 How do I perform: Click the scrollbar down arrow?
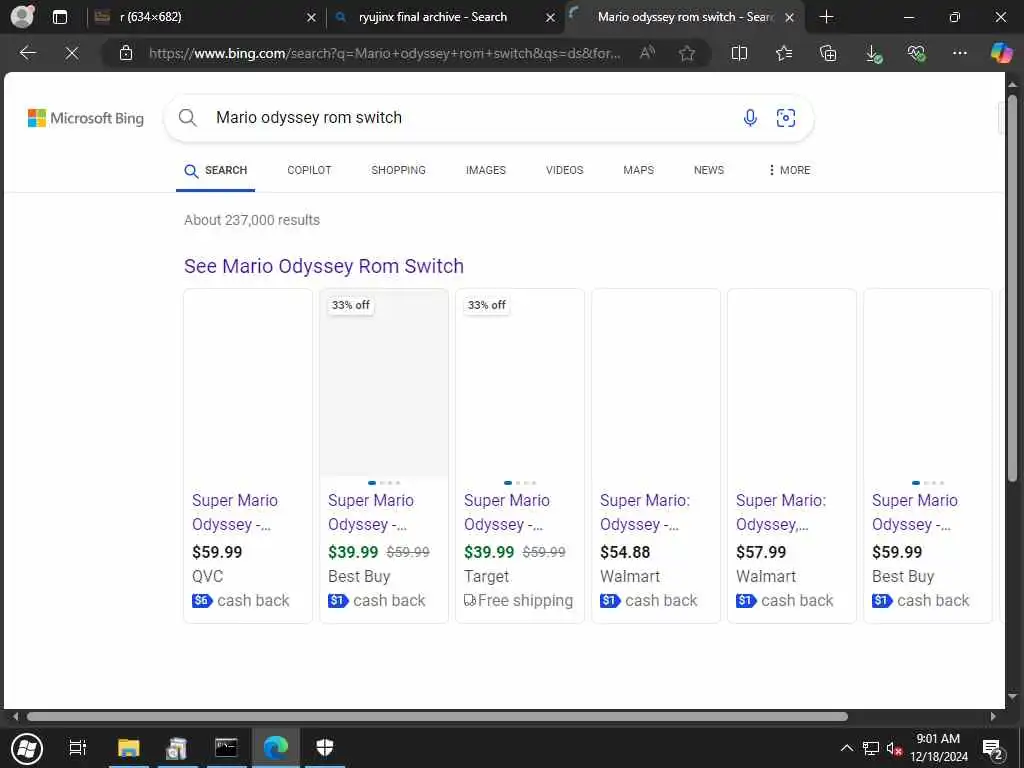(1012, 697)
